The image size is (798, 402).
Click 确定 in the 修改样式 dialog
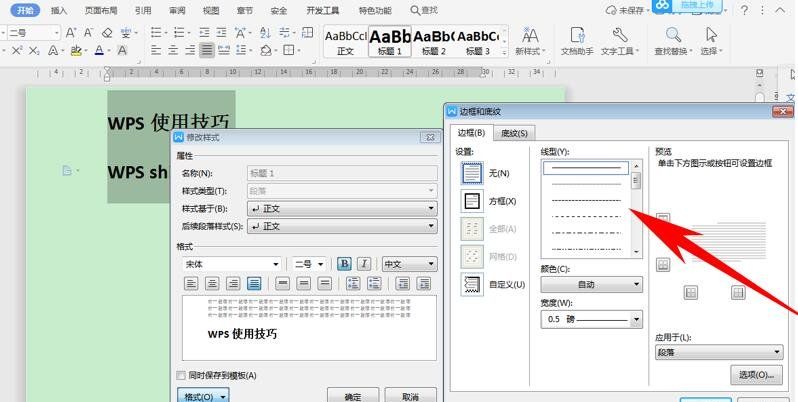click(353, 396)
